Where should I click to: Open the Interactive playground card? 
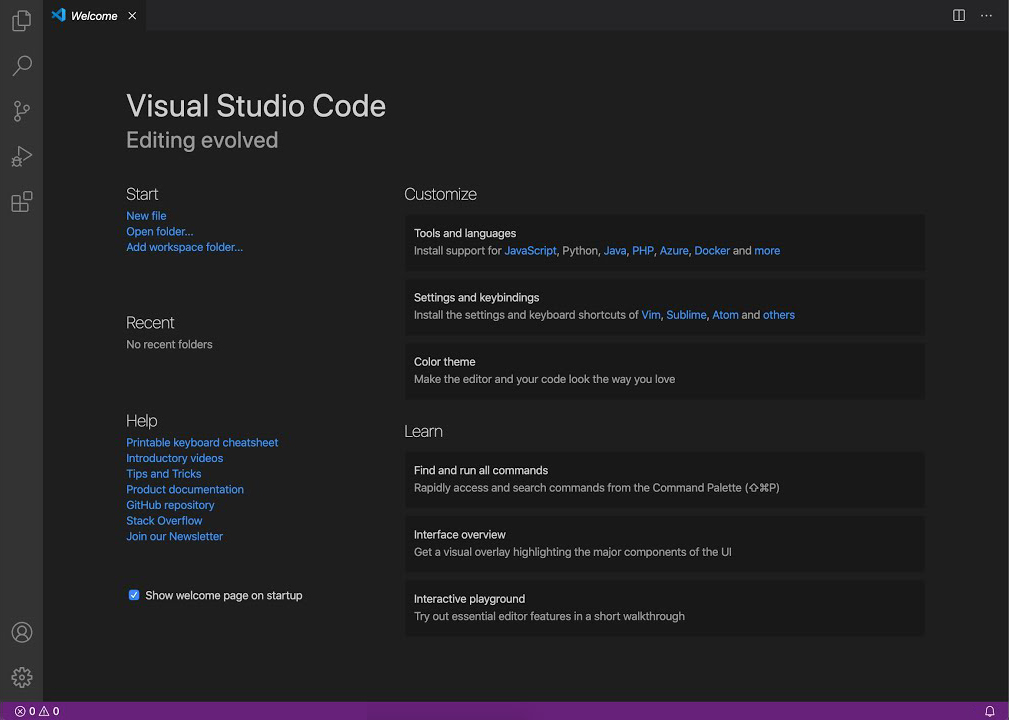[x=665, y=608]
